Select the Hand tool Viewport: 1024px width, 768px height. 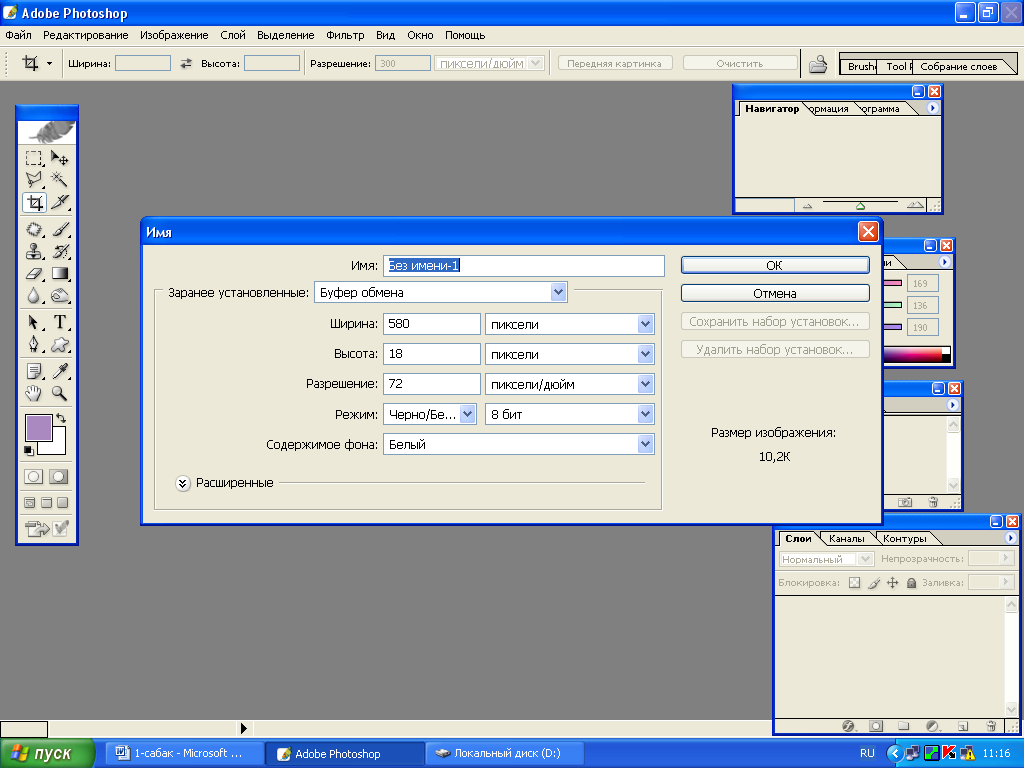point(34,393)
